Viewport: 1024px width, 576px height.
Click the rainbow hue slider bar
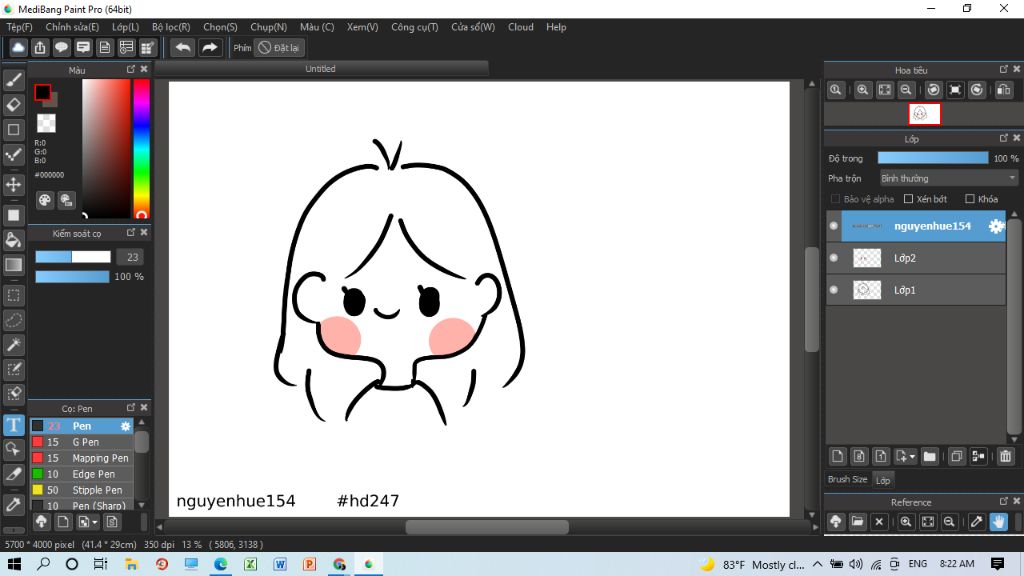pos(142,148)
